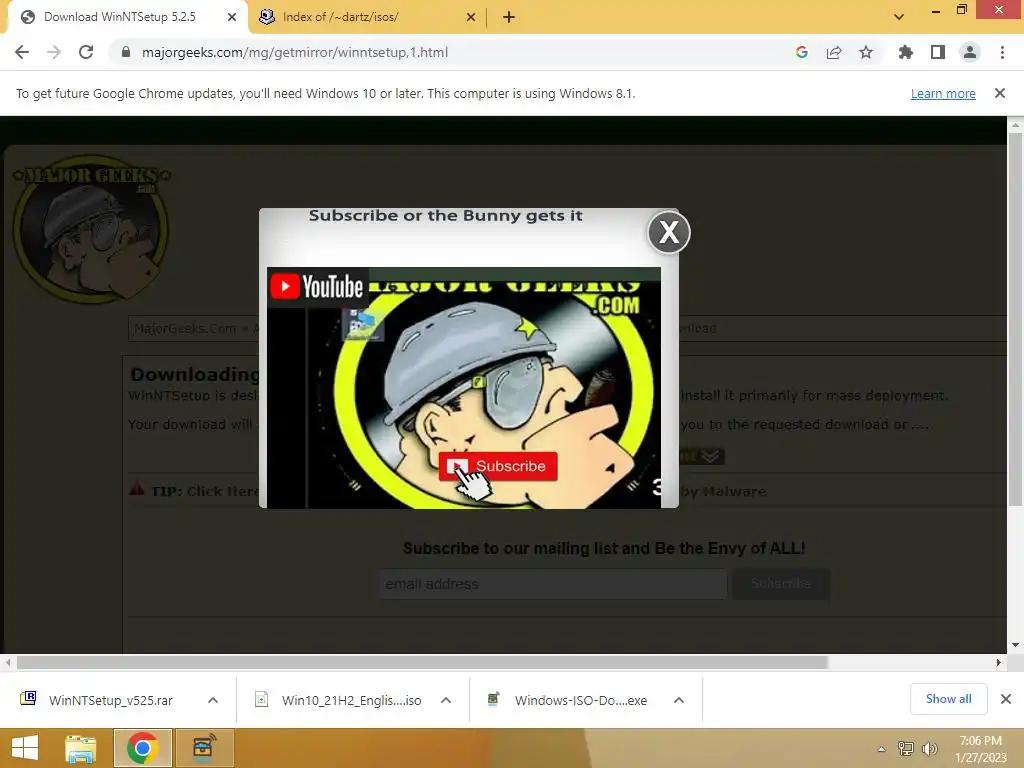1024x768 pixels.
Task: Close the Subscribe popup with X
Action: [669, 232]
